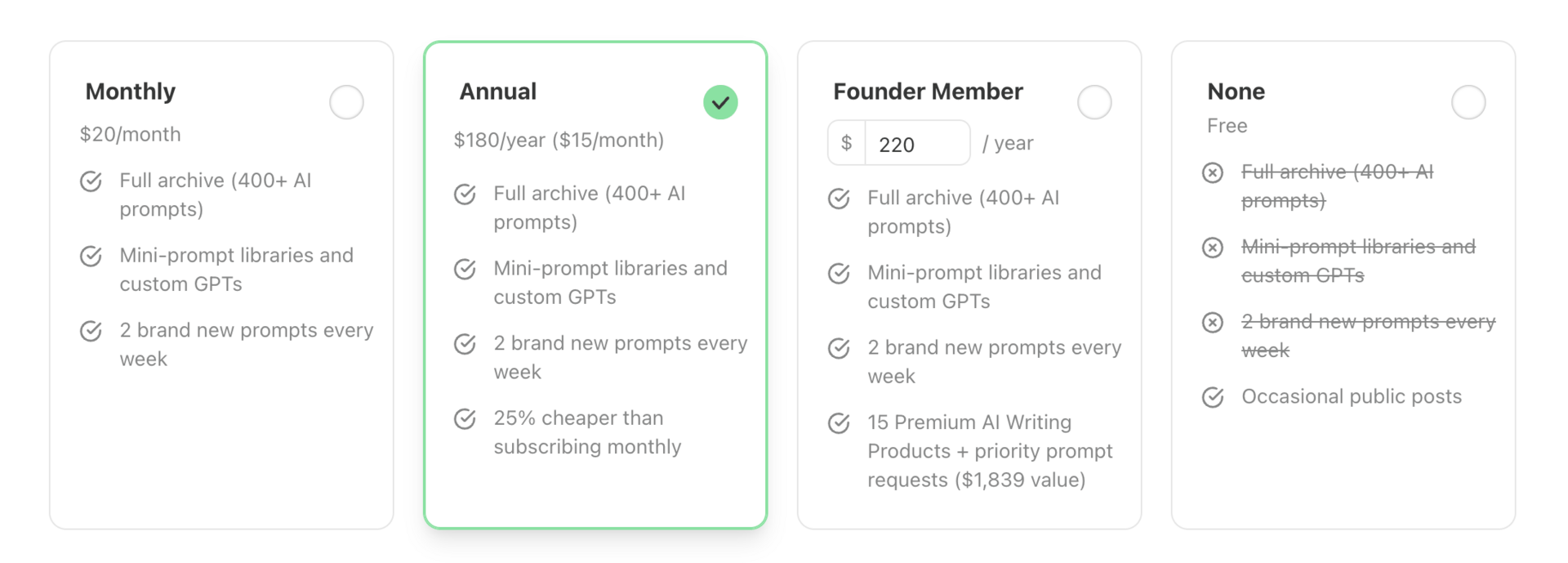Click check icon beside Annual 25% cheaper
The image size is (1568, 563).
465,418
